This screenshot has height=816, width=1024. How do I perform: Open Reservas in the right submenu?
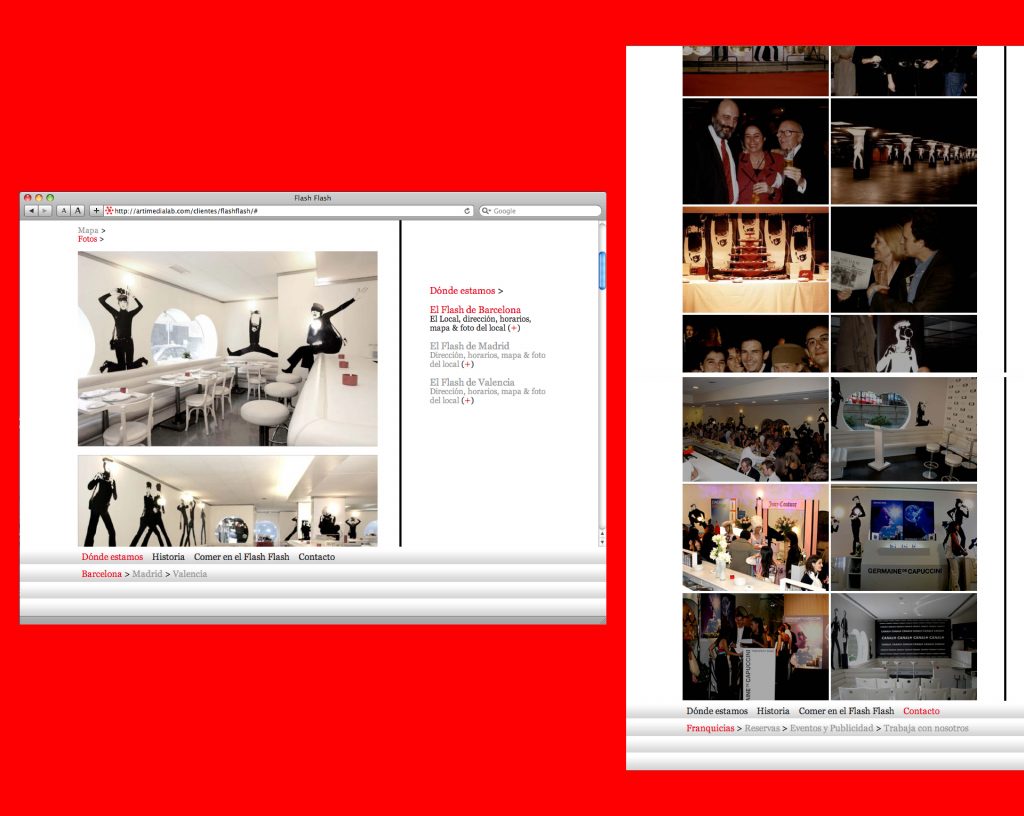pos(761,728)
